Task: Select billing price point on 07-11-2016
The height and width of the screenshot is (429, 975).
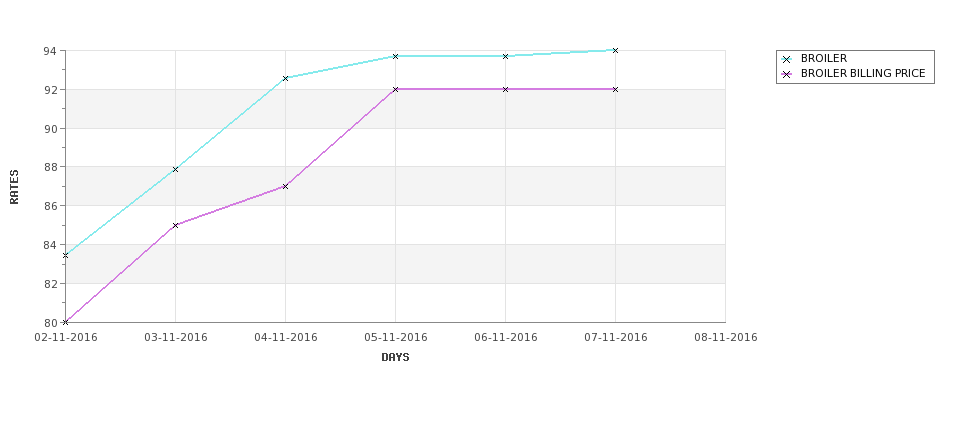Action: point(616,90)
